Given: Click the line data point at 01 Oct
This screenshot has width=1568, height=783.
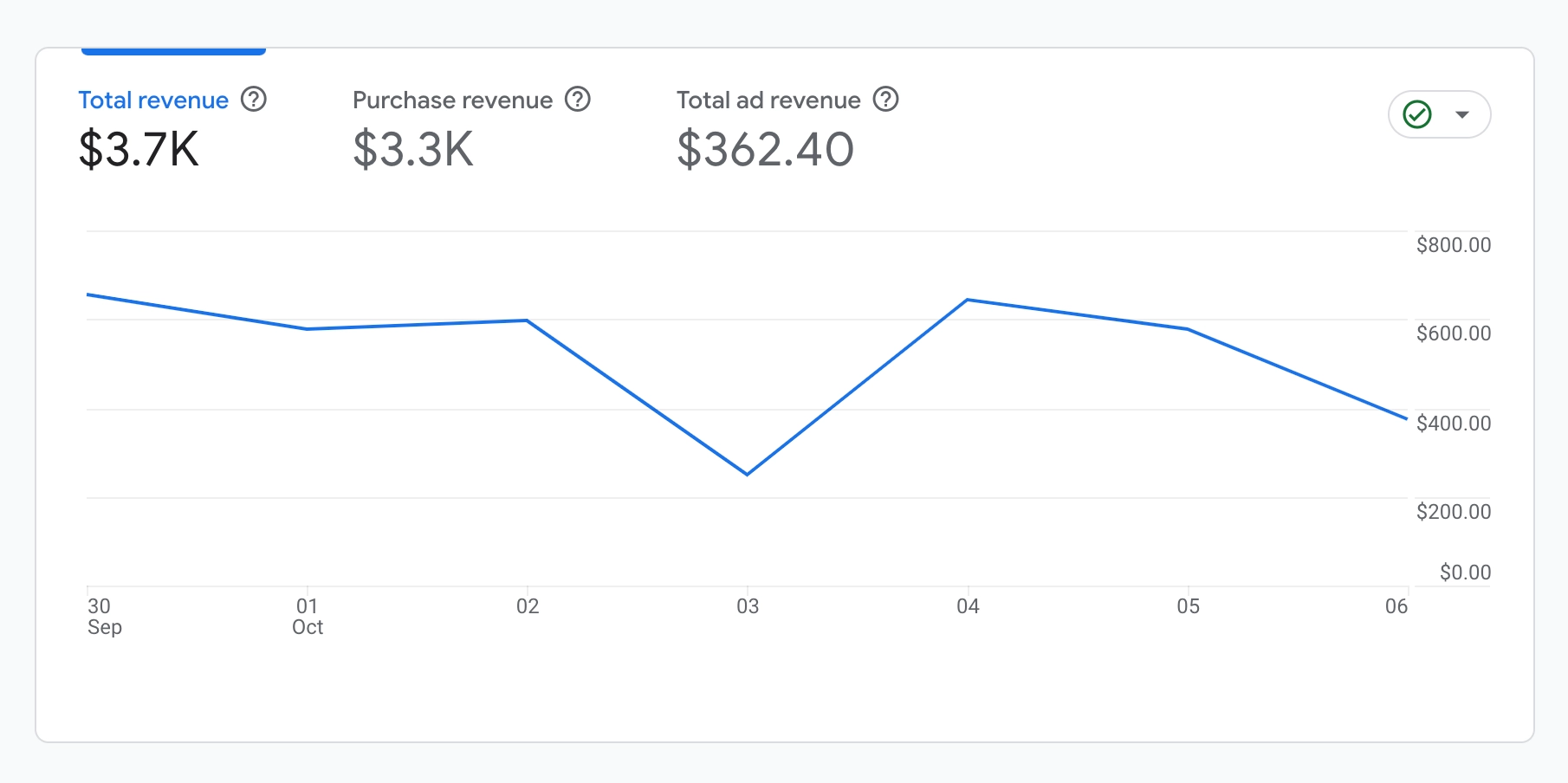Looking at the screenshot, I should [308, 329].
